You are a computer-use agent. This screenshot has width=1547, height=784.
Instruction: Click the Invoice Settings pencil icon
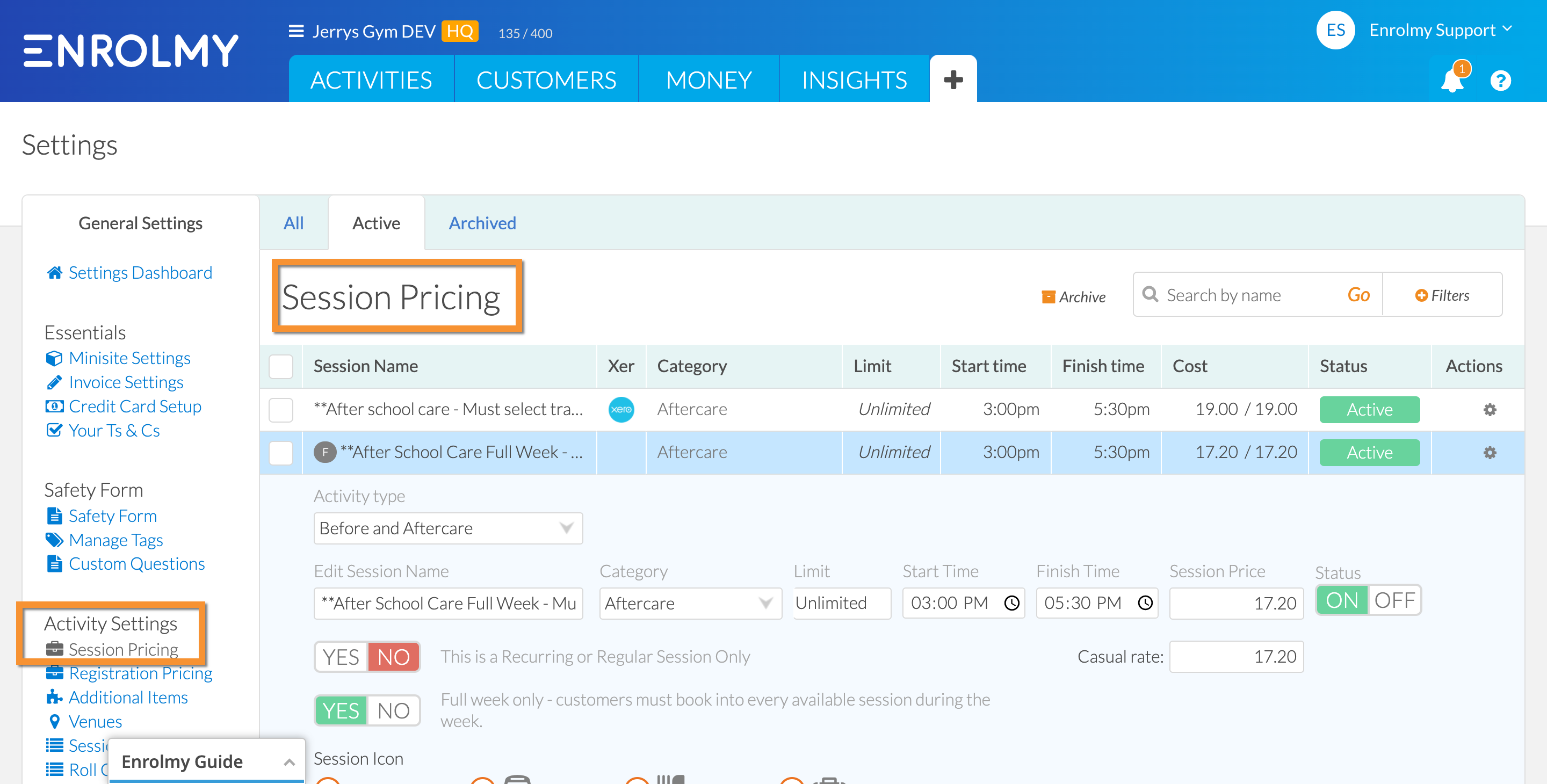click(x=54, y=382)
